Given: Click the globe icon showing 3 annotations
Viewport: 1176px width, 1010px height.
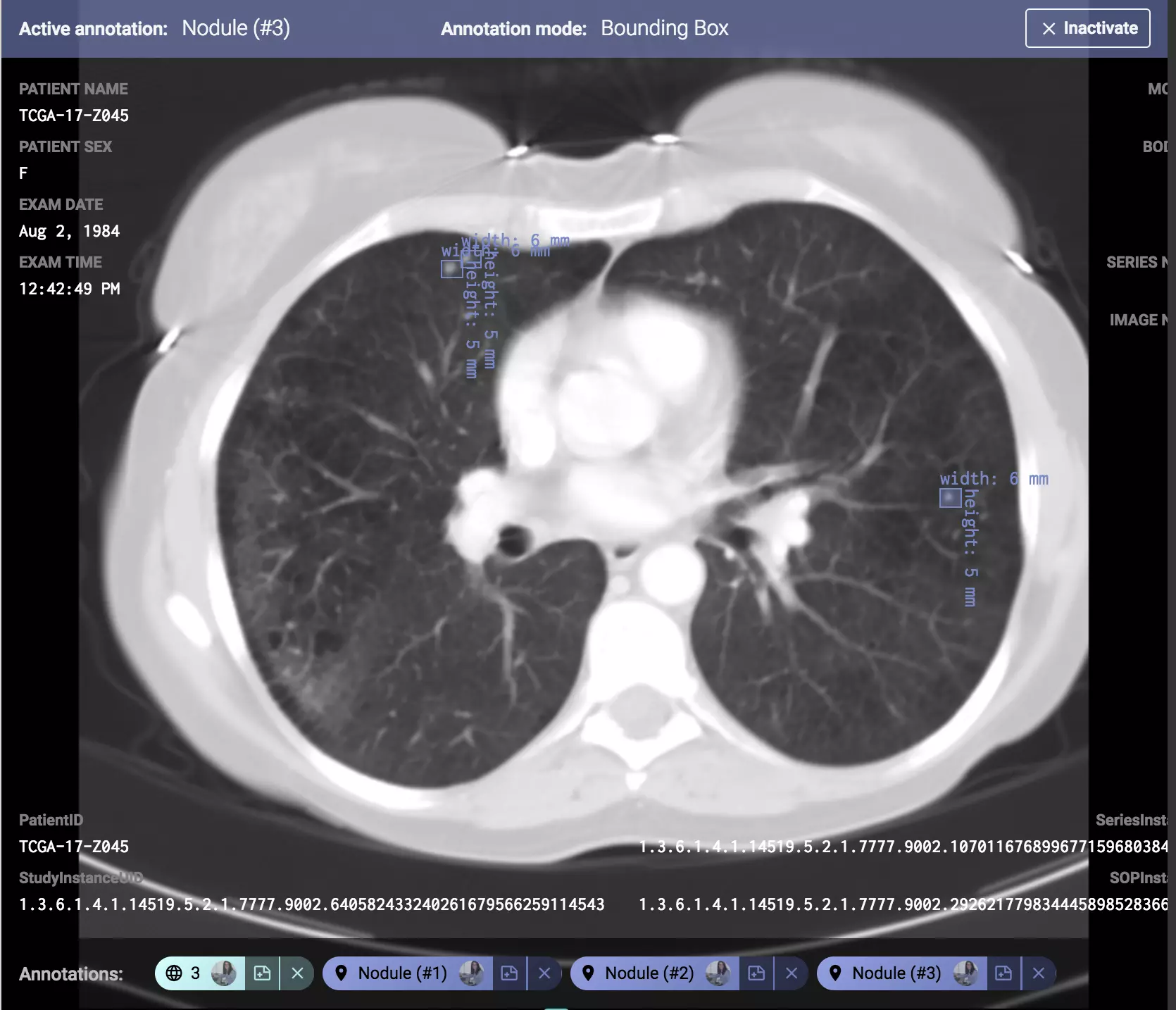Looking at the screenshot, I should 174,973.
